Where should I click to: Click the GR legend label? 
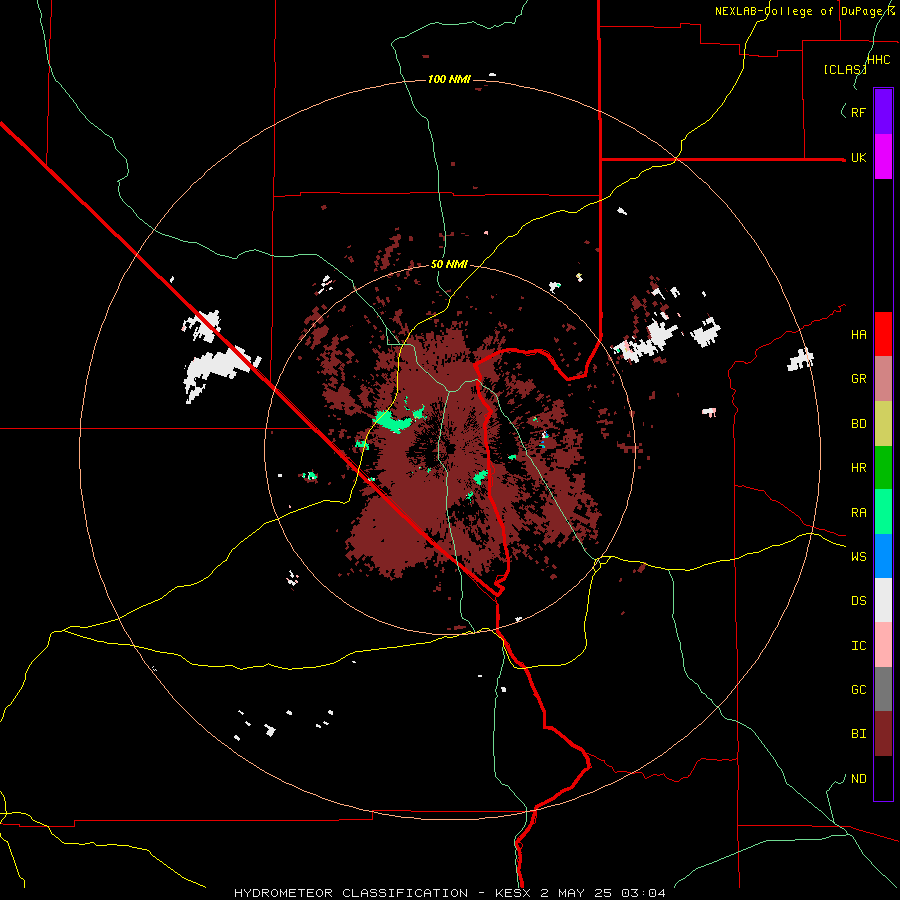pos(858,379)
